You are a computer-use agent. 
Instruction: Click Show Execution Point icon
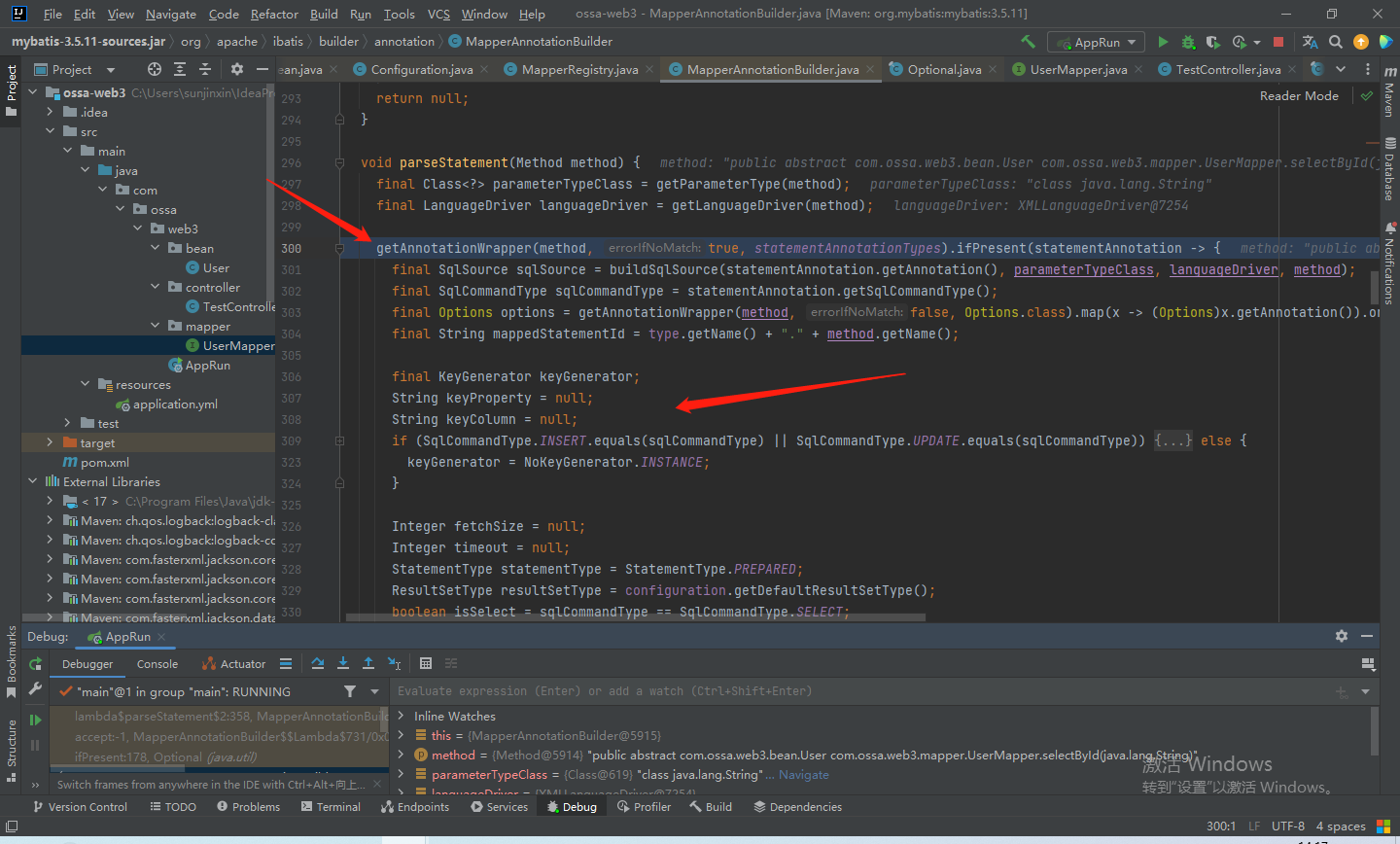(x=285, y=663)
